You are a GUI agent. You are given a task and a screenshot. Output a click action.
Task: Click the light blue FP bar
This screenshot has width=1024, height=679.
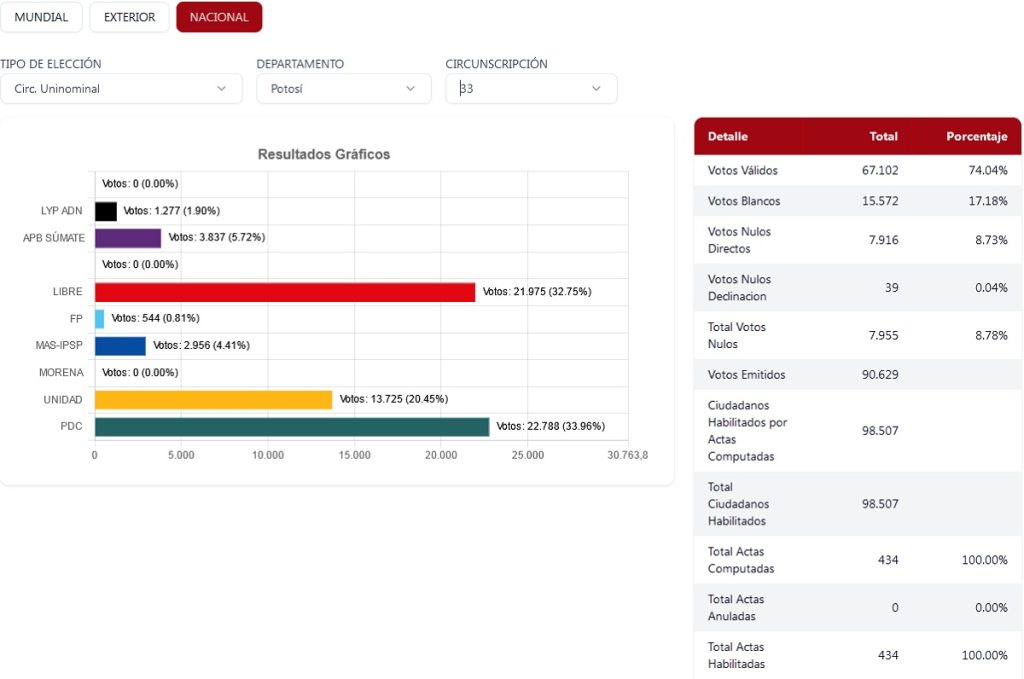99,319
